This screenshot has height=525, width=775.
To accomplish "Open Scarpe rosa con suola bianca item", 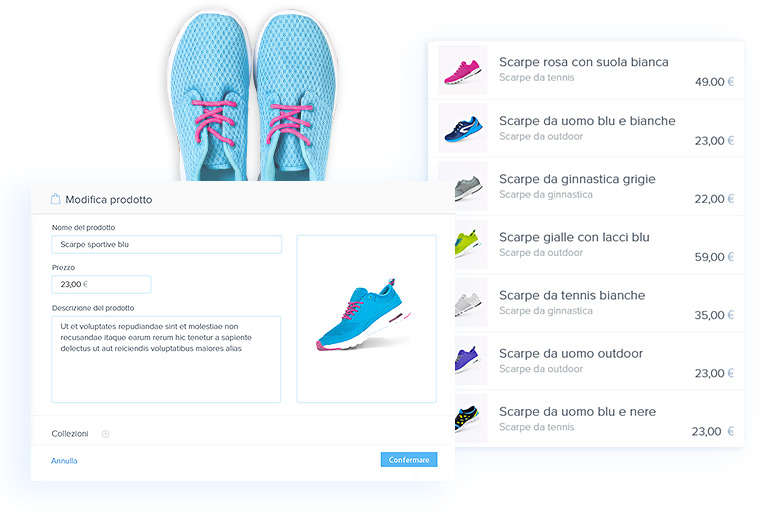I will coord(583,62).
